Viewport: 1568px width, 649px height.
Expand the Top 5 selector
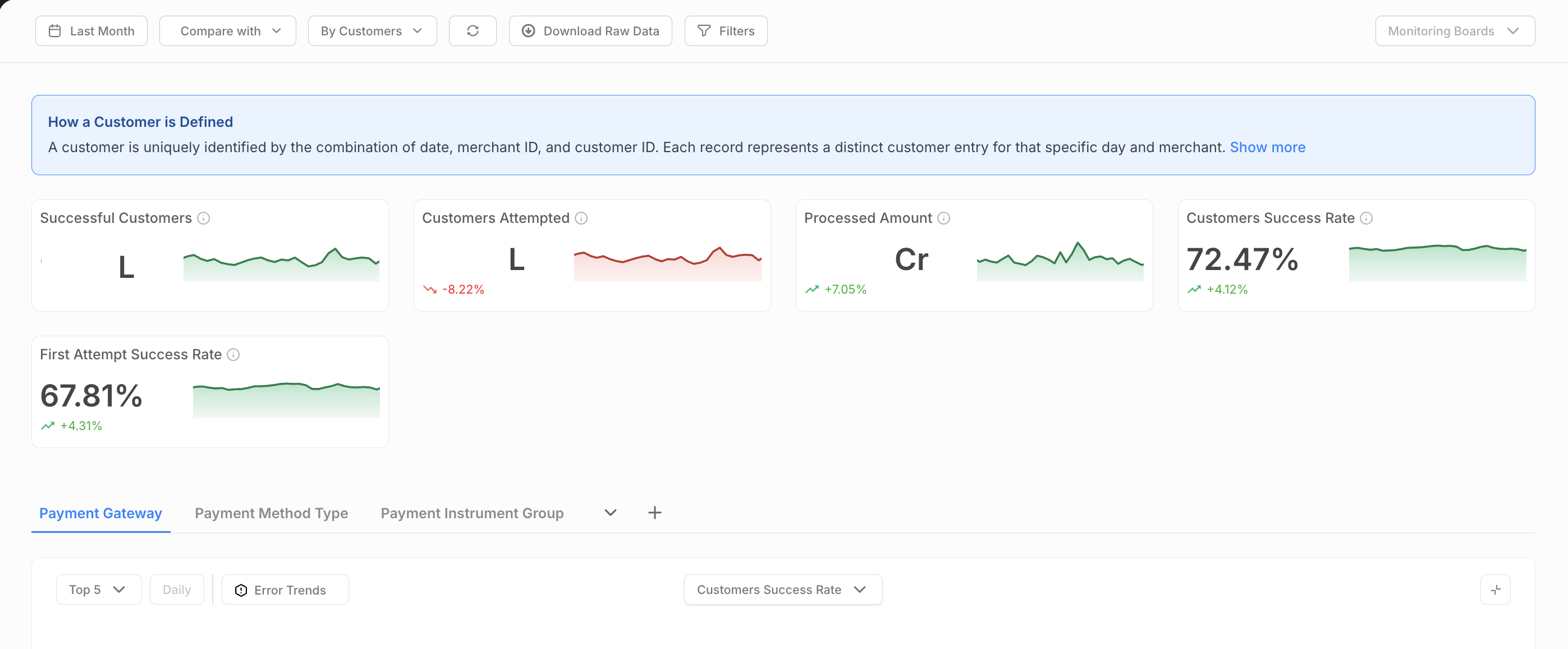99,589
